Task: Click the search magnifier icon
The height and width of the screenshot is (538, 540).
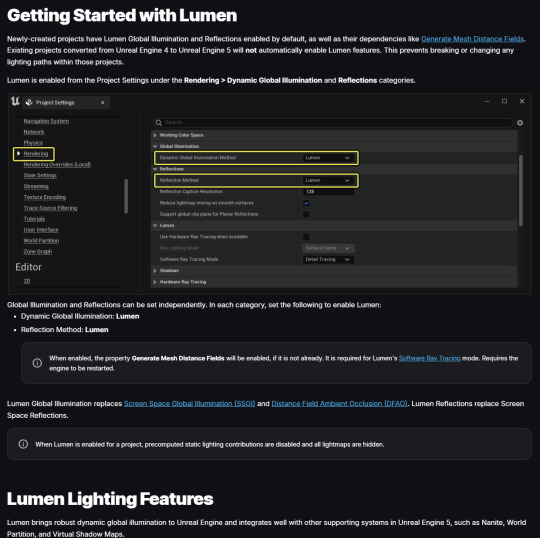Action: [158, 123]
